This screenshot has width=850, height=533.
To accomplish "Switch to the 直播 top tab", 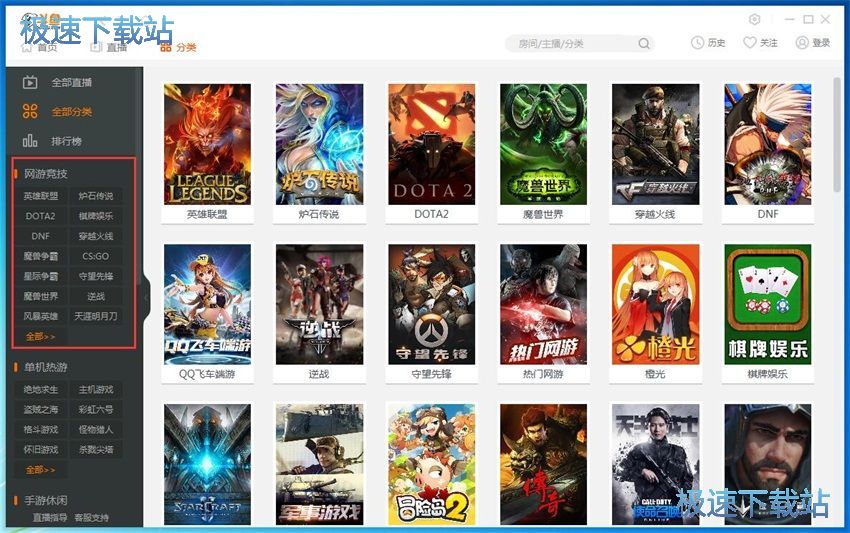I will coord(108,47).
